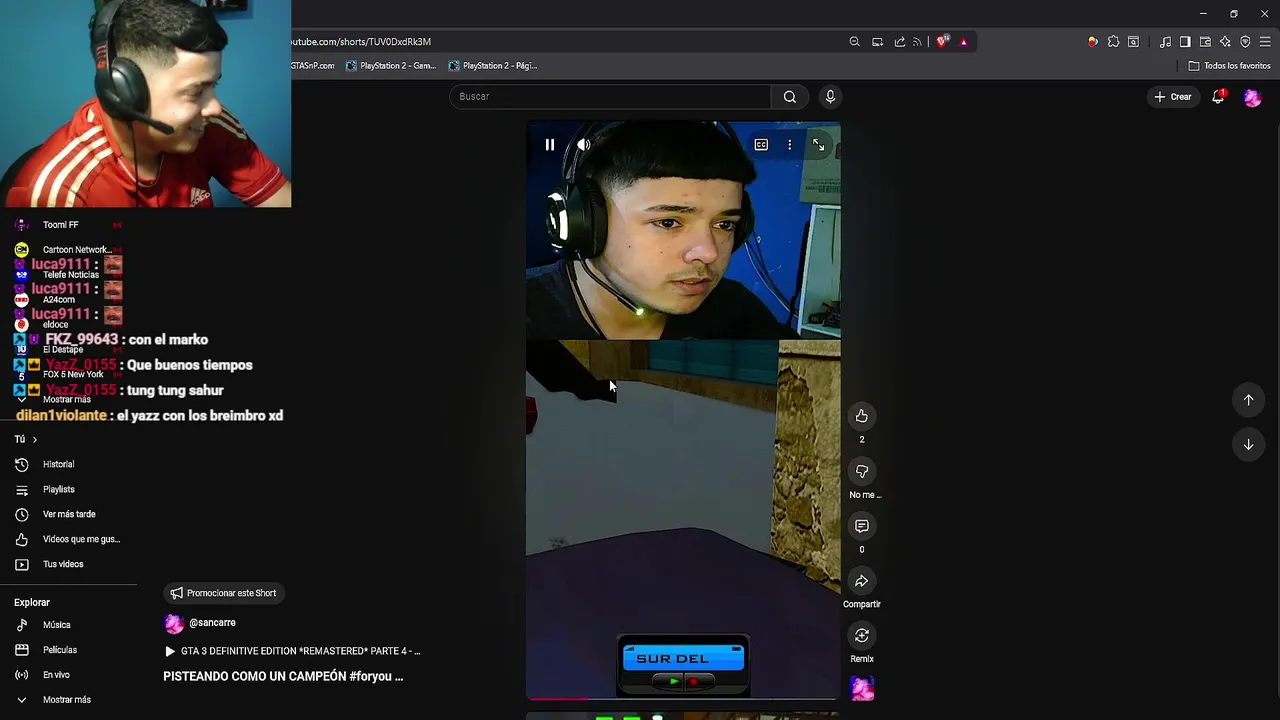The height and width of the screenshot is (720, 1280).
Task: Open the Short's three-dot more options menu
Action: [x=789, y=145]
